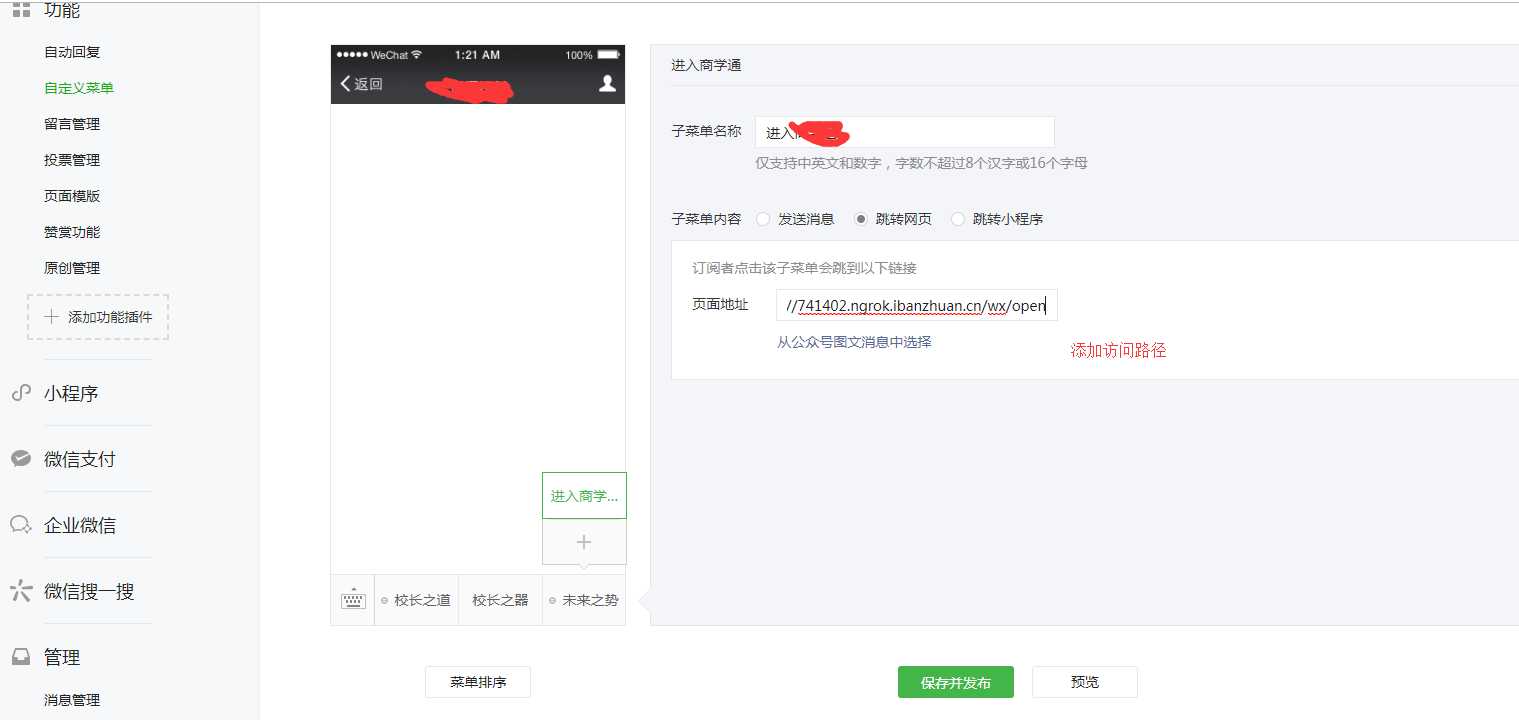Screen dimensions: 1519x720
Task: Click the 微信搜一搜 star icon
Action: click(x=21, y=591)
